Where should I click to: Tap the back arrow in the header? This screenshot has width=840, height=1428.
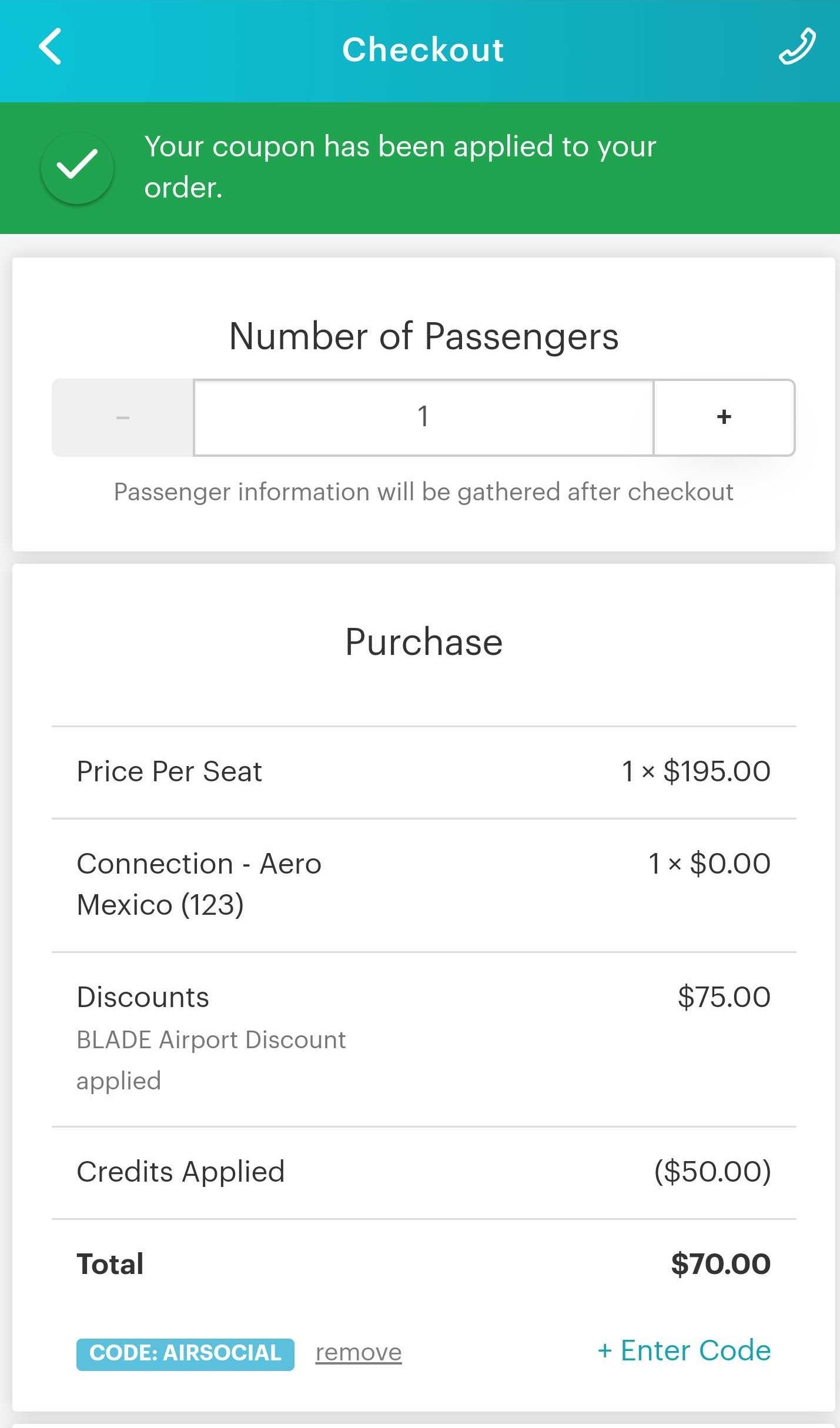50,47
